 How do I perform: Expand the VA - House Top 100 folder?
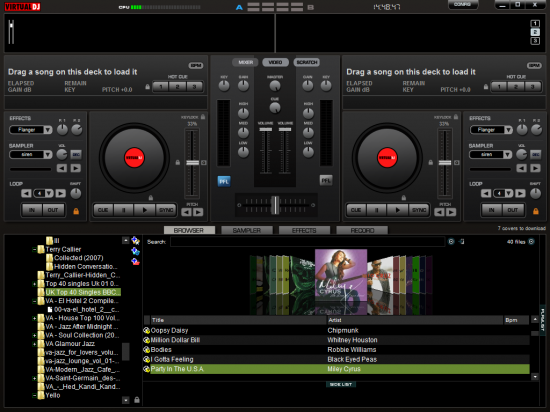[34, 318]
